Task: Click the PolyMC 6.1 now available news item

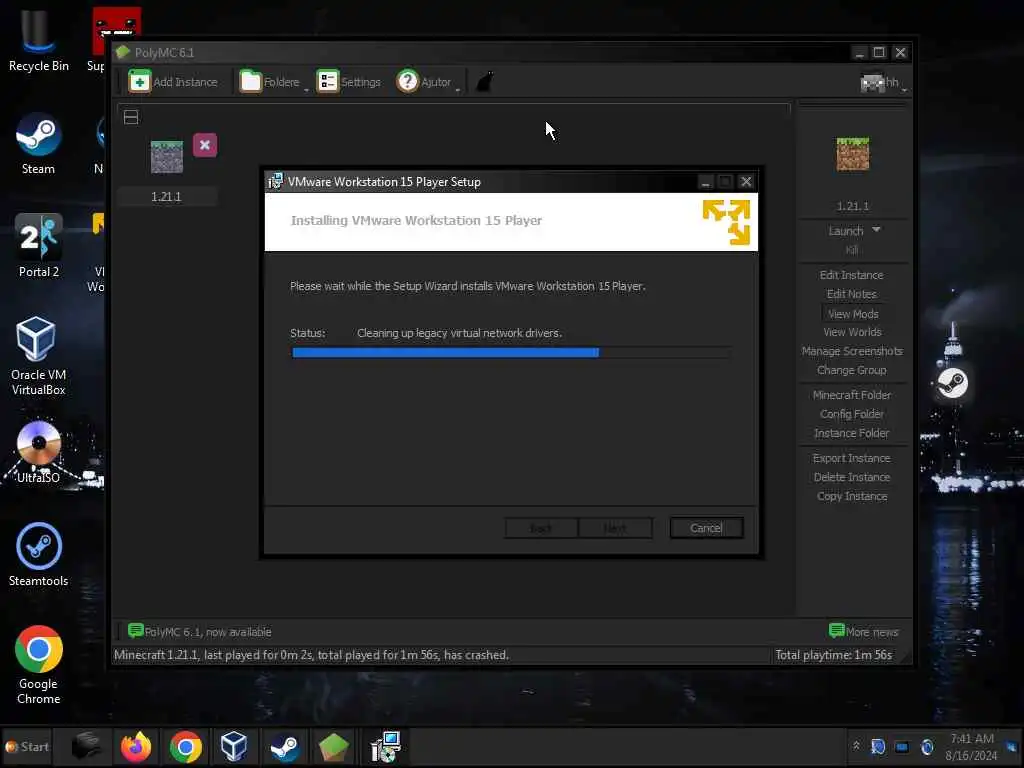Action: point(200,632)
